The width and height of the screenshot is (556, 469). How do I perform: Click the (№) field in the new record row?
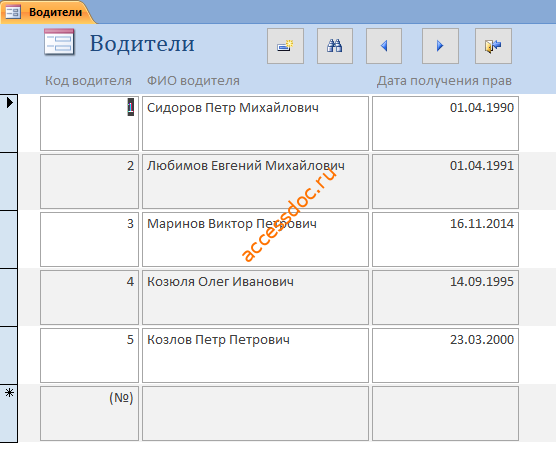pos(89,413)
